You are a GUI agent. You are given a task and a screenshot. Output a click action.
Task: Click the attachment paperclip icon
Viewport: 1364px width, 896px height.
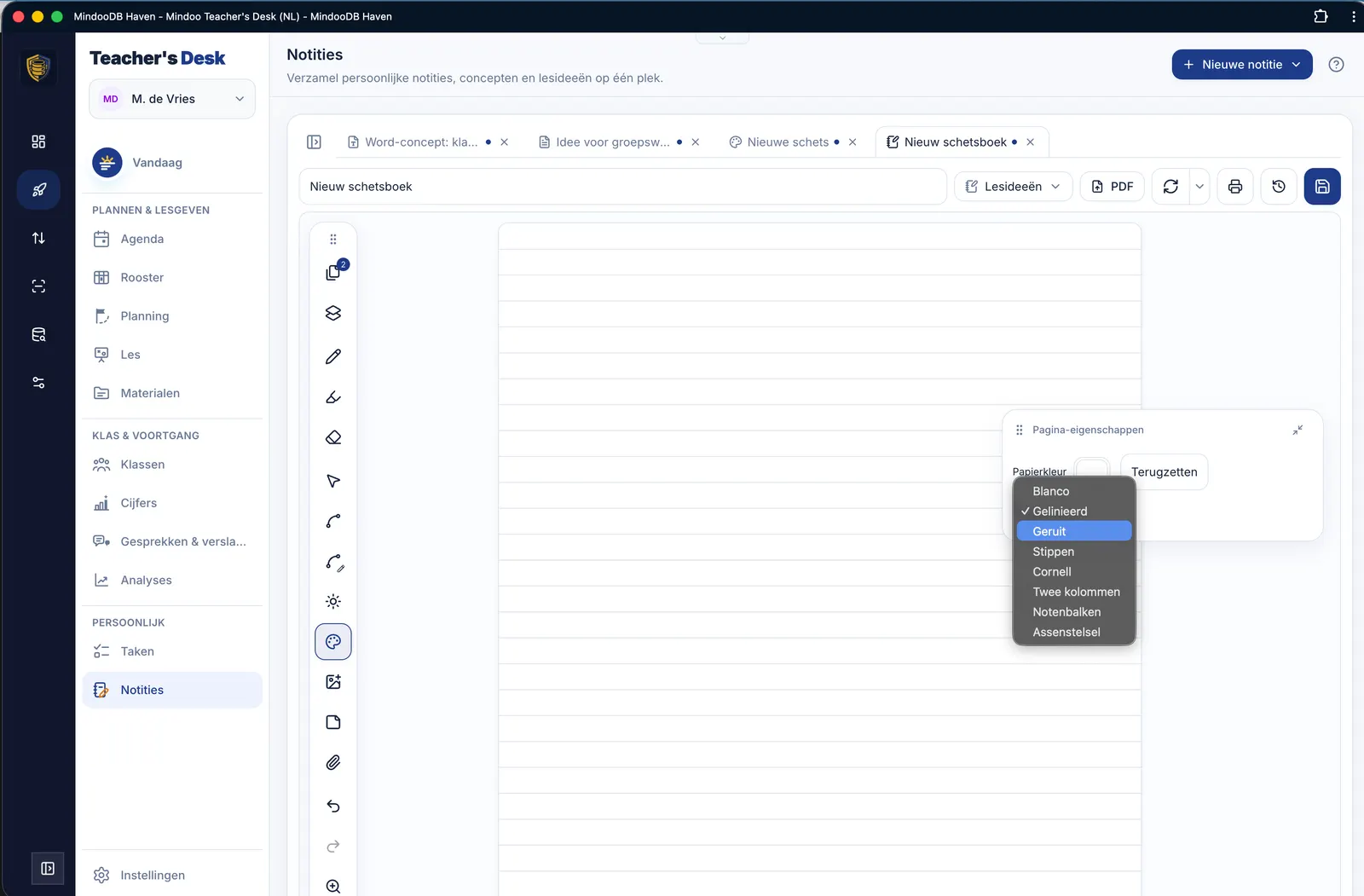(333, 763)
